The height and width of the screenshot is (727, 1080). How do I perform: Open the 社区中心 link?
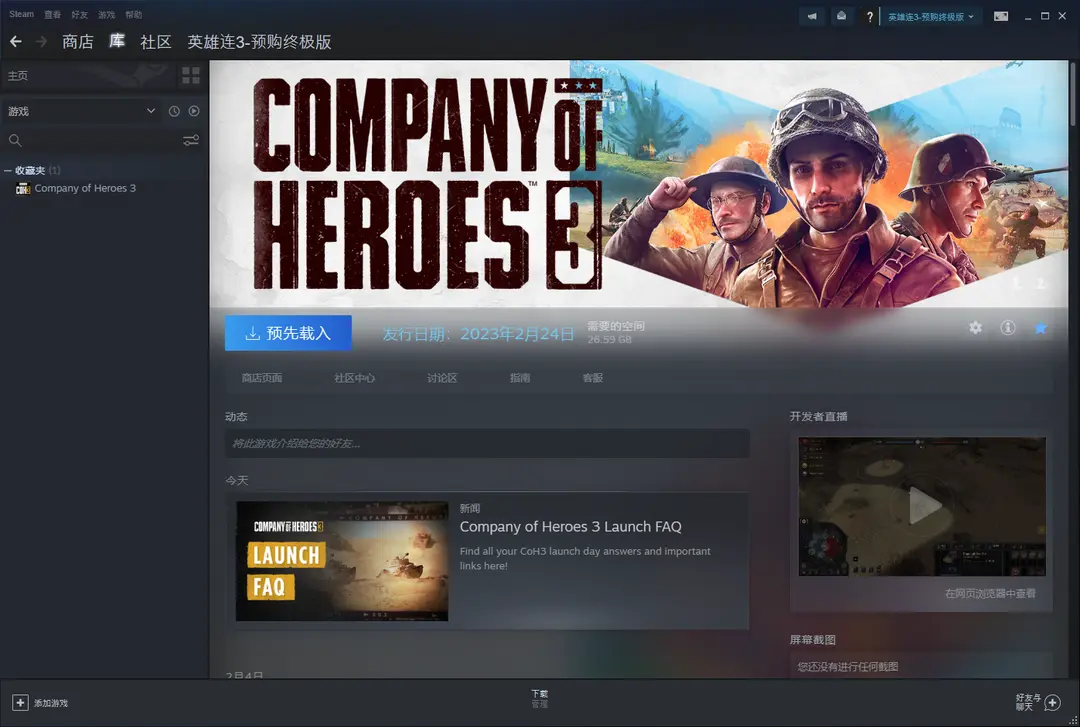point(355,378)
